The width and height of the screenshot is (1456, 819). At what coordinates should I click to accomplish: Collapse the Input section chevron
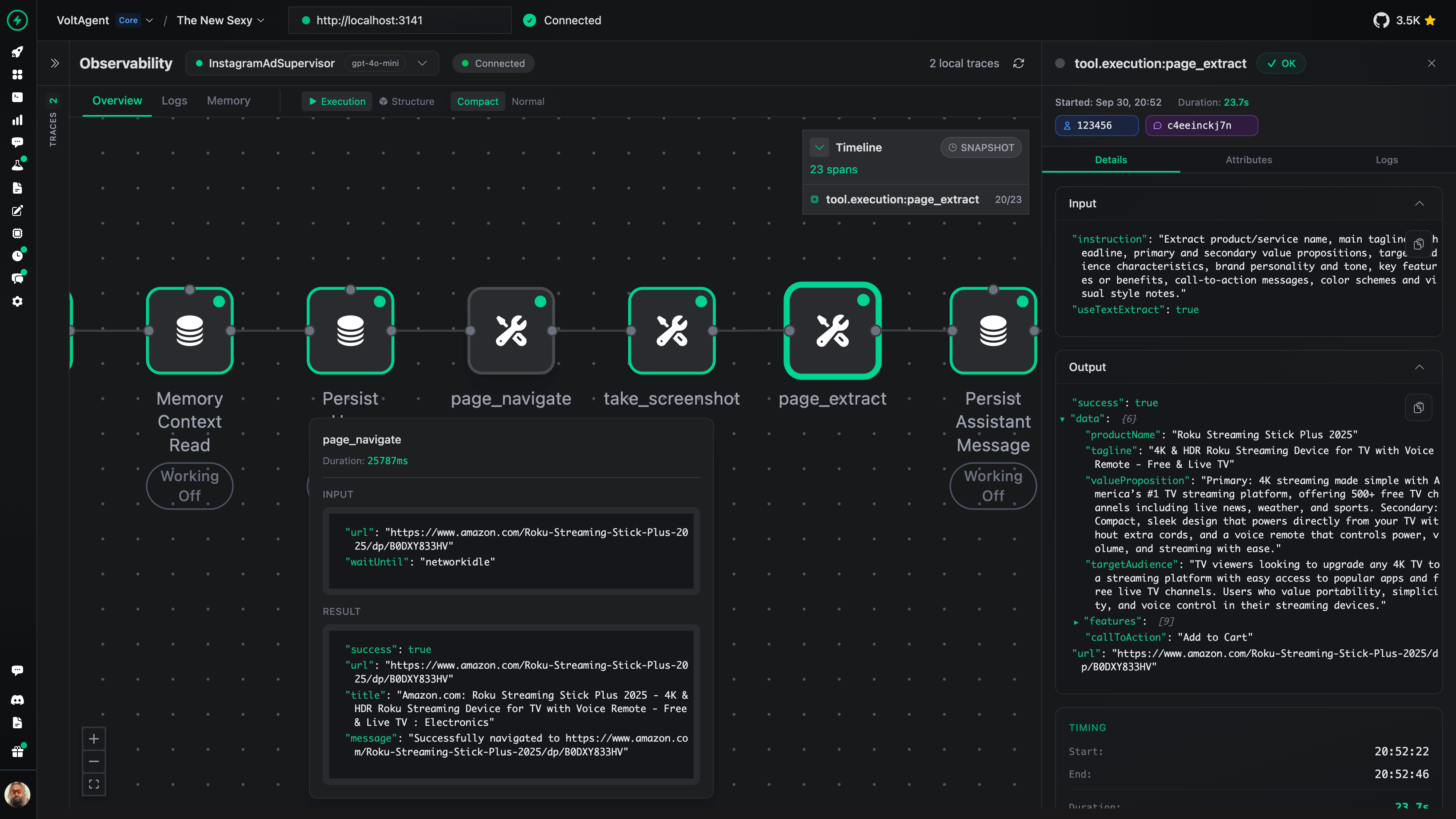pos(1419,204)
